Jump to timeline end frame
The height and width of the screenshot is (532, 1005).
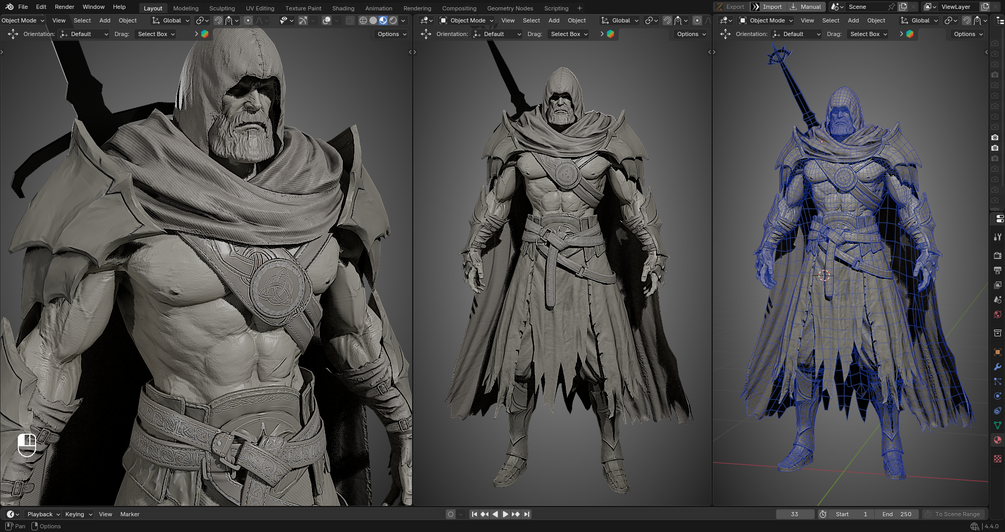(x=526, y=514)
